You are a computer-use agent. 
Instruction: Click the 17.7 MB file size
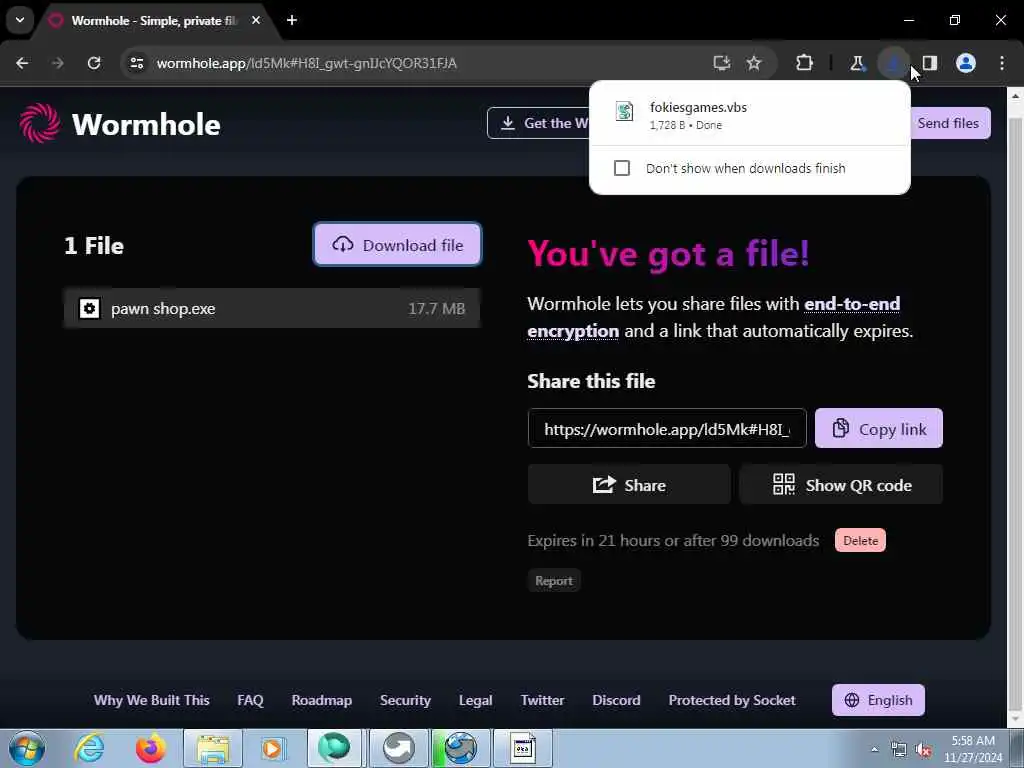(x=436, y=308)
